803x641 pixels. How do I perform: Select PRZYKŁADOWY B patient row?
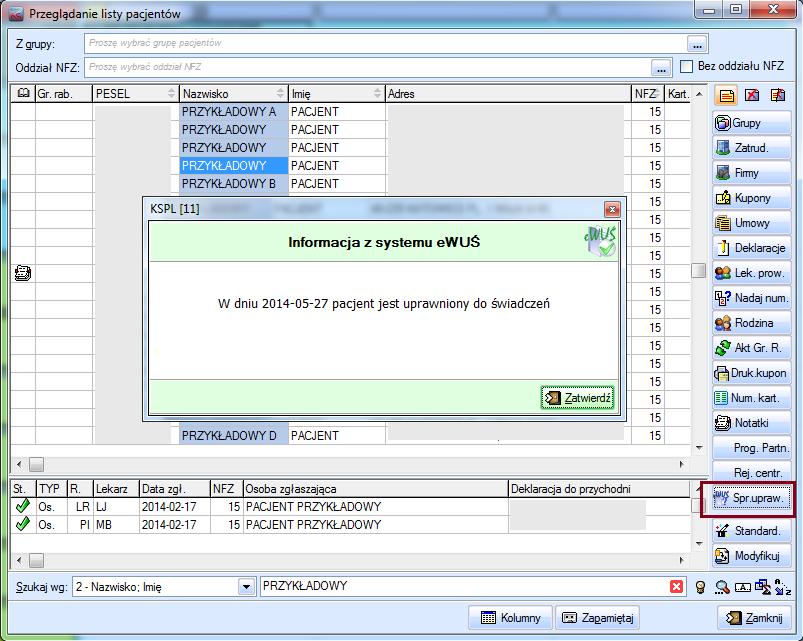tap(350, 183)
